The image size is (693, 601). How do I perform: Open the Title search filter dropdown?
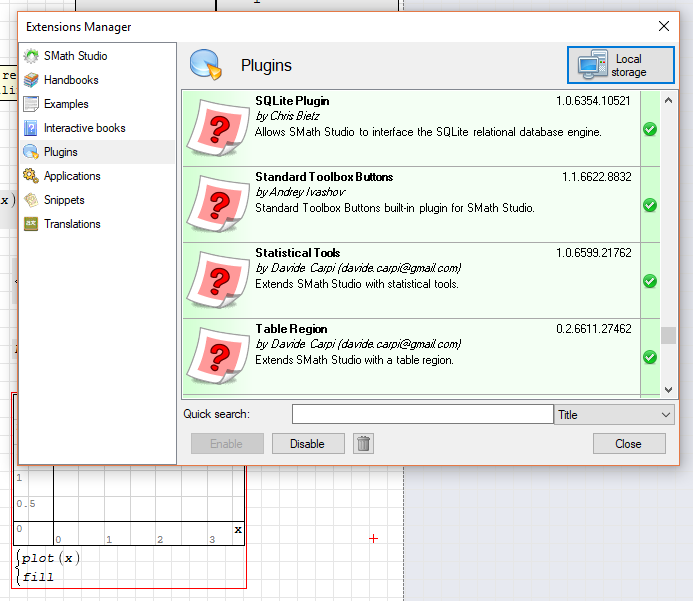[614, 415]
